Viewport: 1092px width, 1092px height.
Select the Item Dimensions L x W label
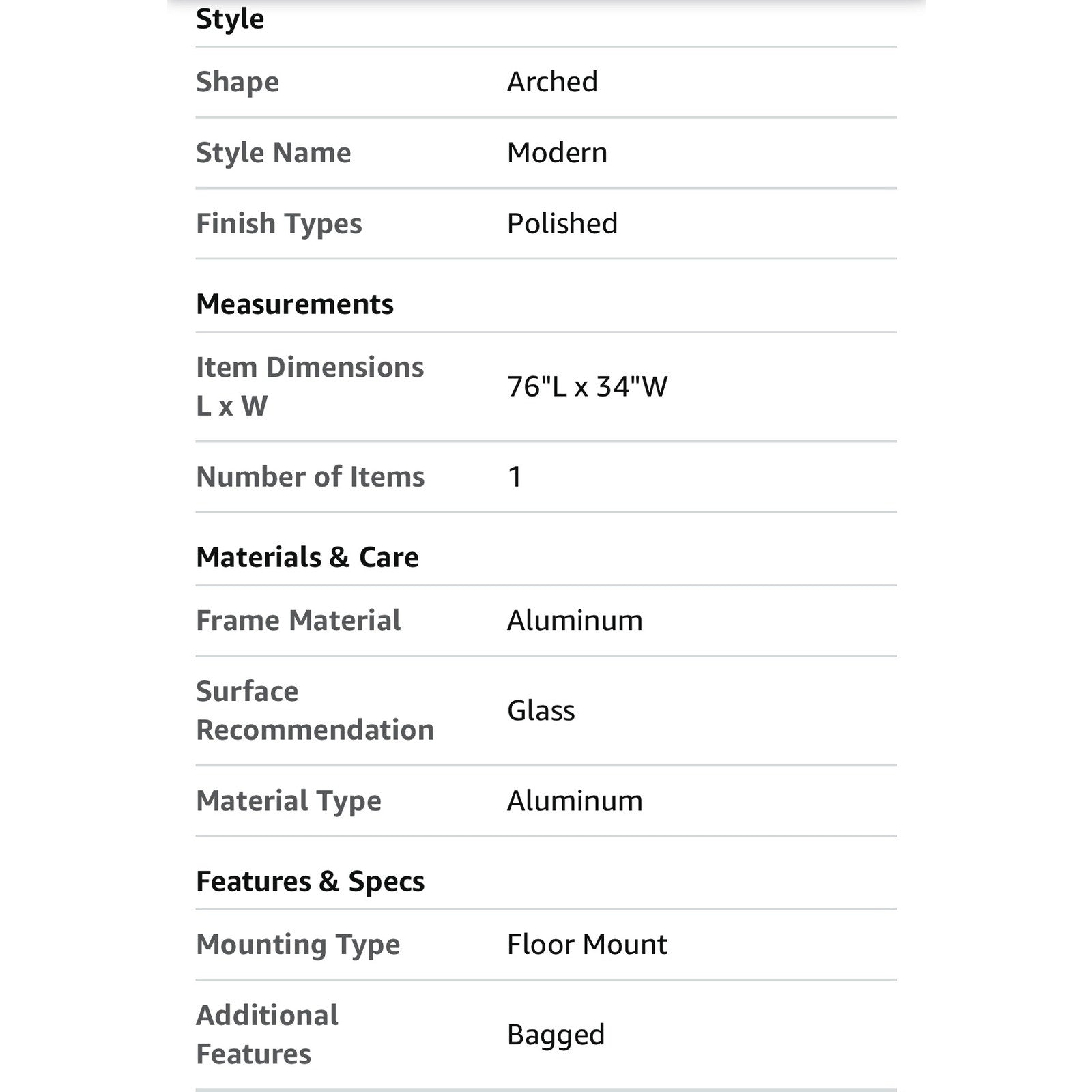click(x=310, y=386)
